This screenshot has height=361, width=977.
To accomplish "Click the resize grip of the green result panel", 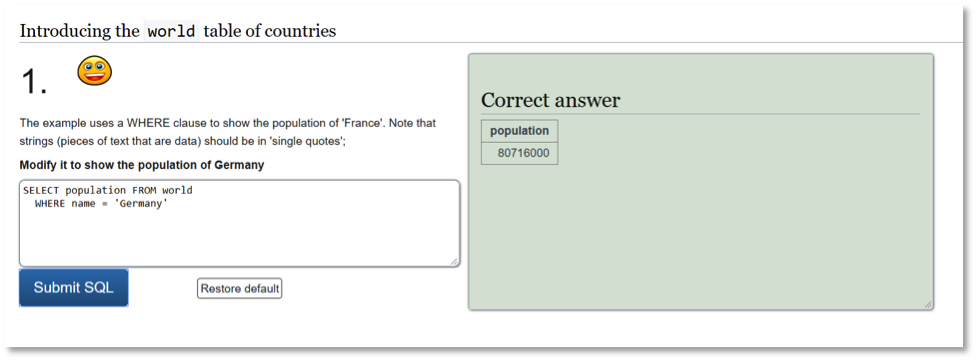I will 927,304.
